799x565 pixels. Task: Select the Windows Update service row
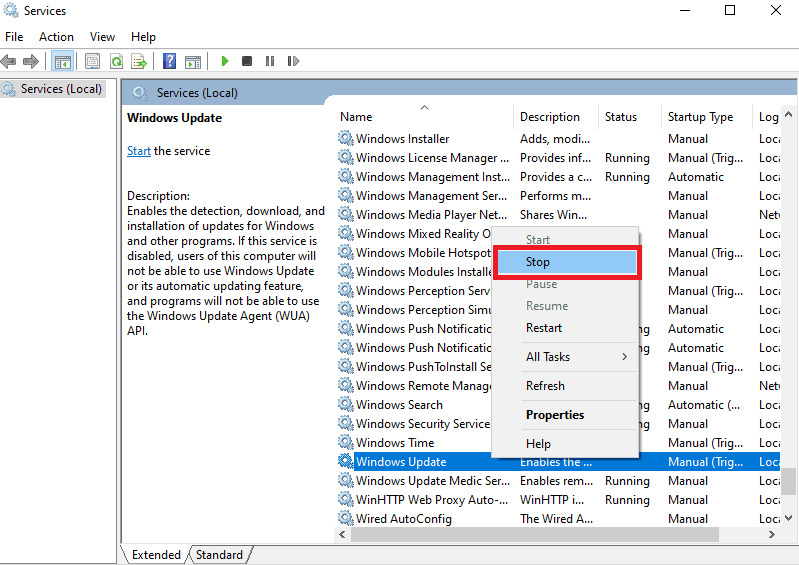click(x=558, y=462)
